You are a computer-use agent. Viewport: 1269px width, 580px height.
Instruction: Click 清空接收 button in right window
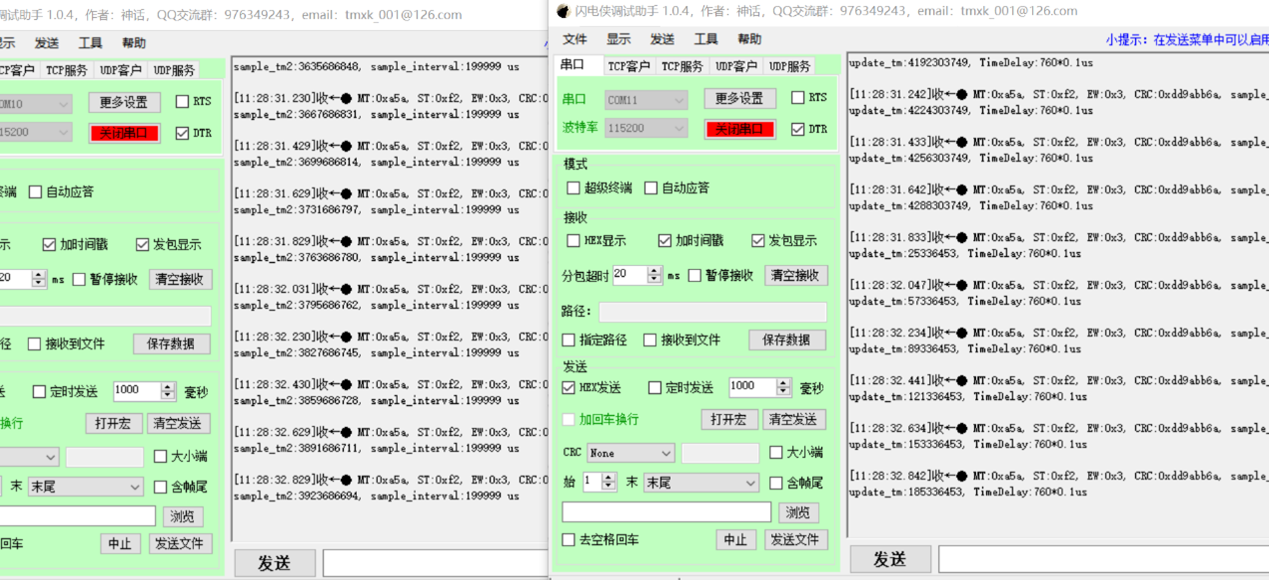pyautogui.click(x=796, y=275)
